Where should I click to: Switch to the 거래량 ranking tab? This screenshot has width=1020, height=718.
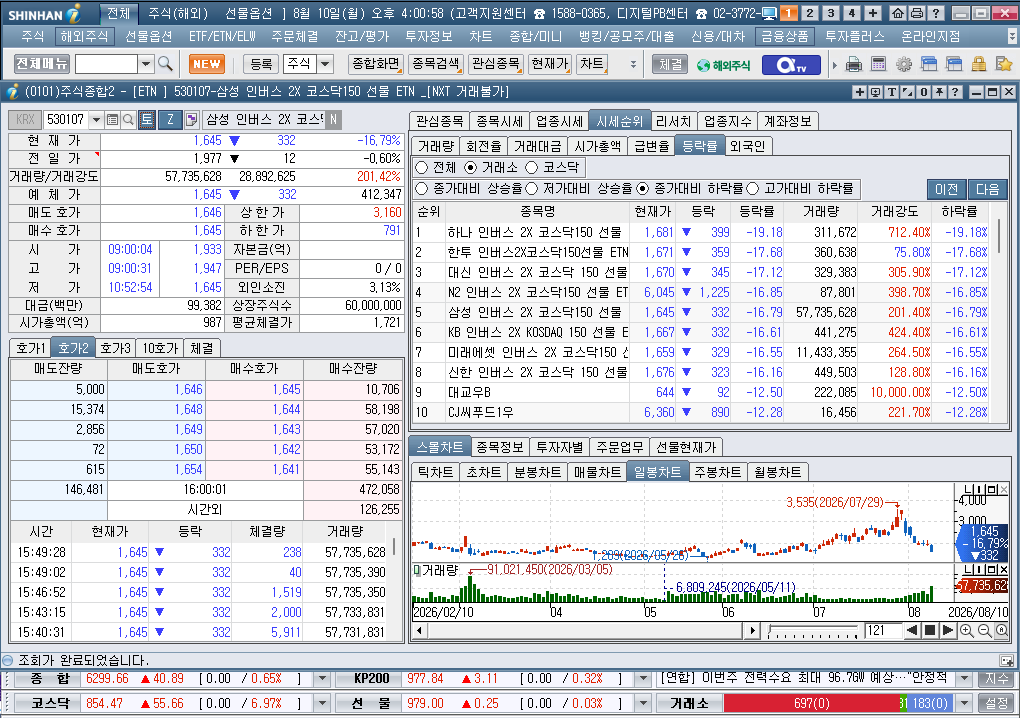coord(436,146)
